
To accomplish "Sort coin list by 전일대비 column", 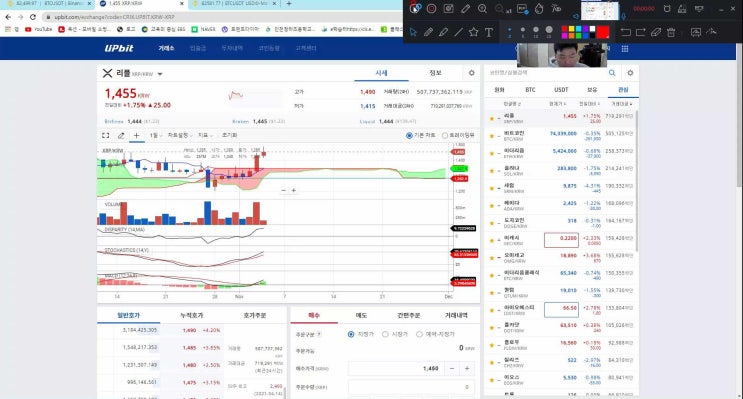I will (589, 104).
